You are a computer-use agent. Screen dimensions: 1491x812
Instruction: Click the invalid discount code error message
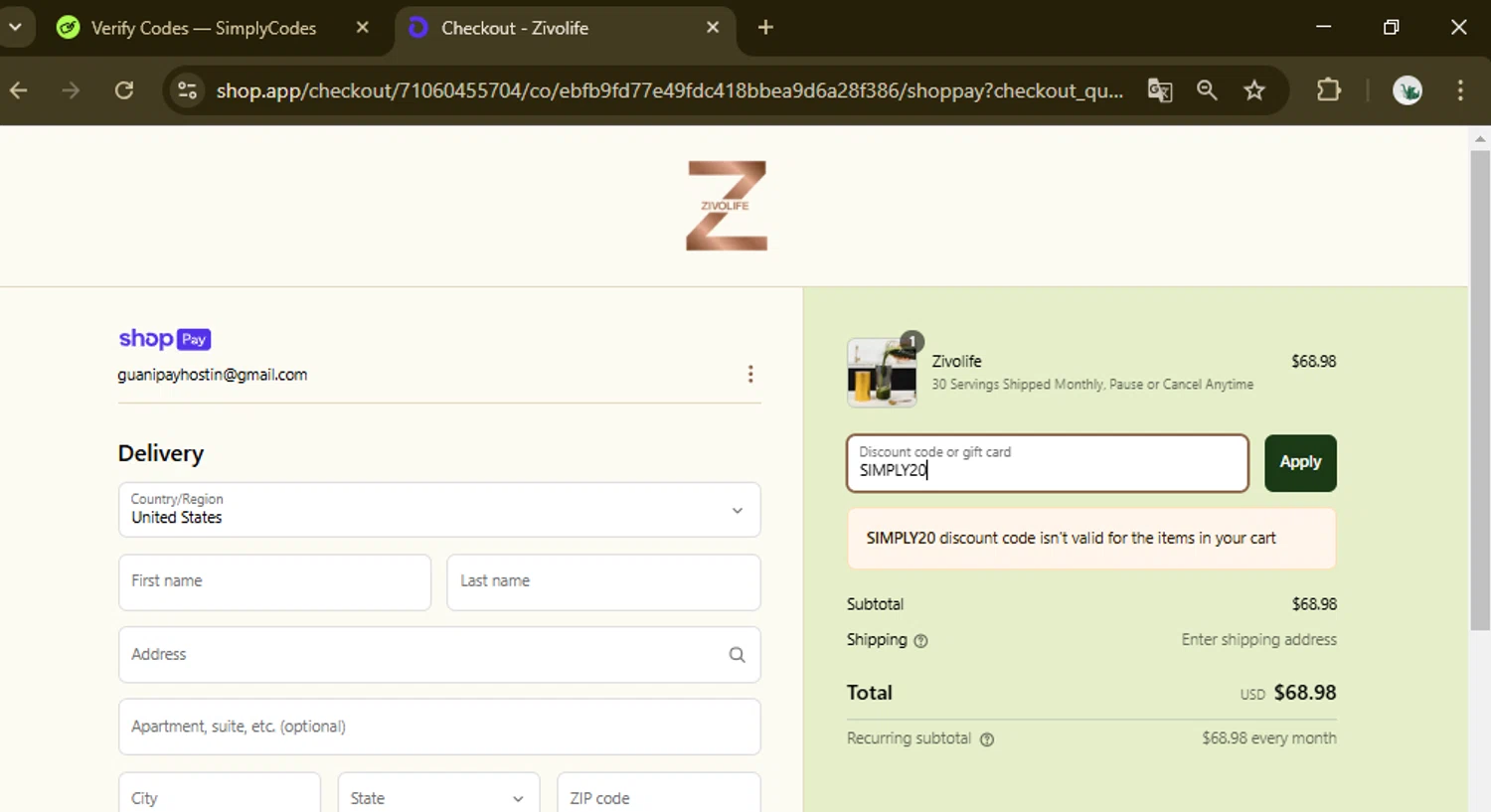[x=1091, y=538]
